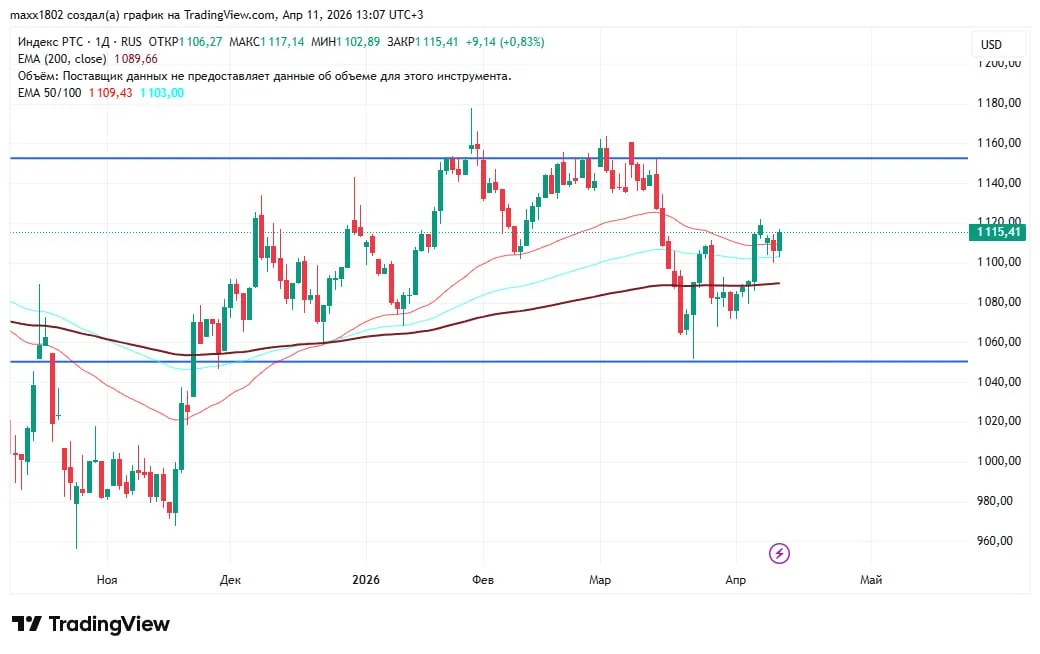Select the upper blue horizontal resistance line
This screenshot has height=654, width=1040.
(300, 158)
